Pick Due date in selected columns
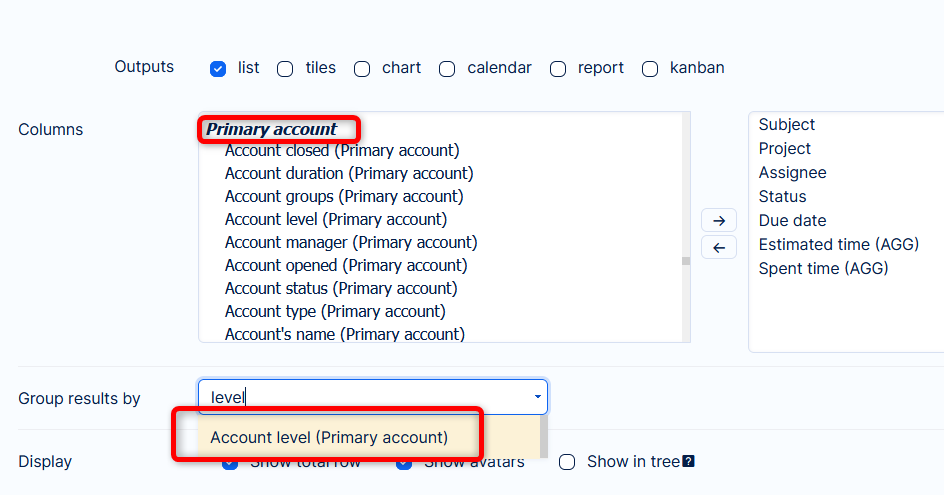 (792, 220)
